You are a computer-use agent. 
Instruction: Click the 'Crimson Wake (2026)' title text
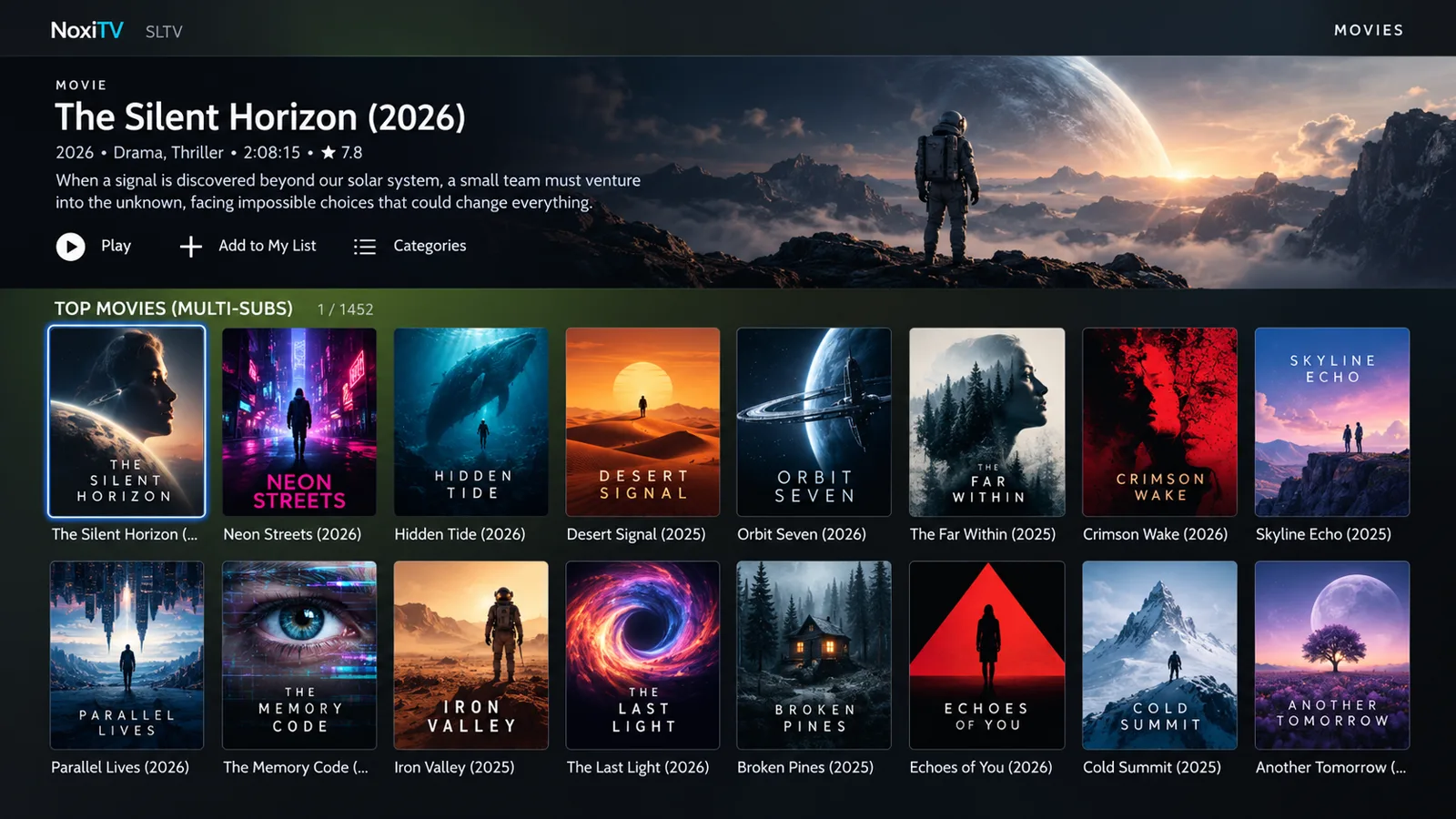point(1155,534)
